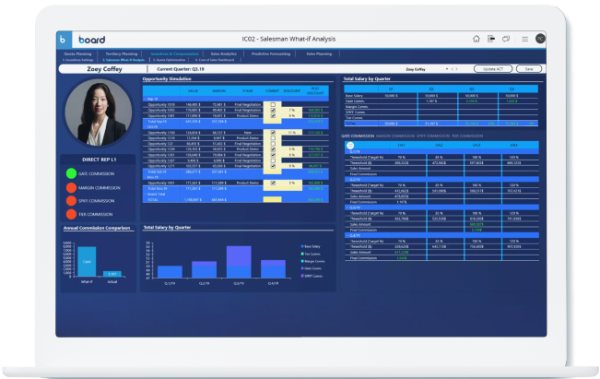Click the Q3 column header in salary table
The image size is (600, 379).
472,89
